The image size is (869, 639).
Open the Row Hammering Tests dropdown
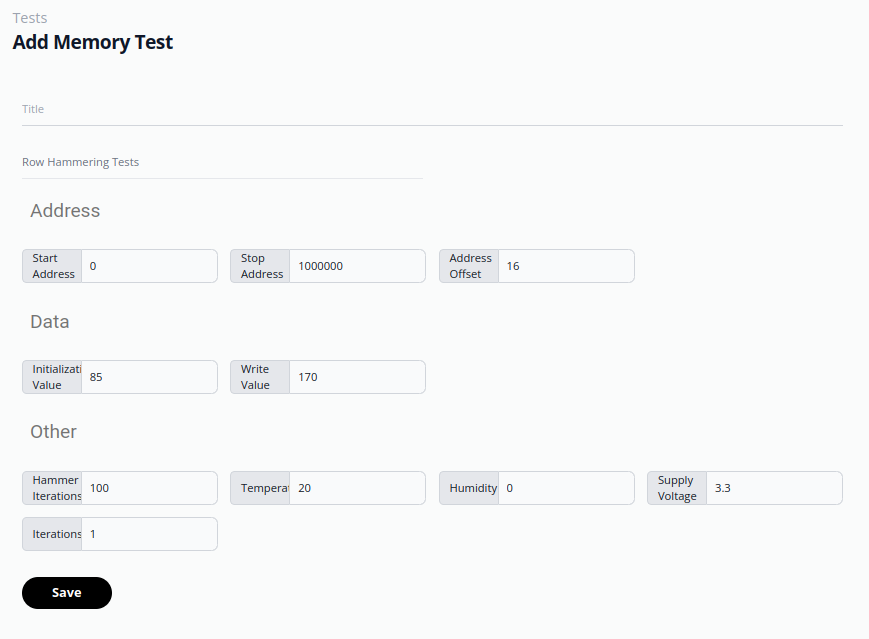tap(222, 162)
